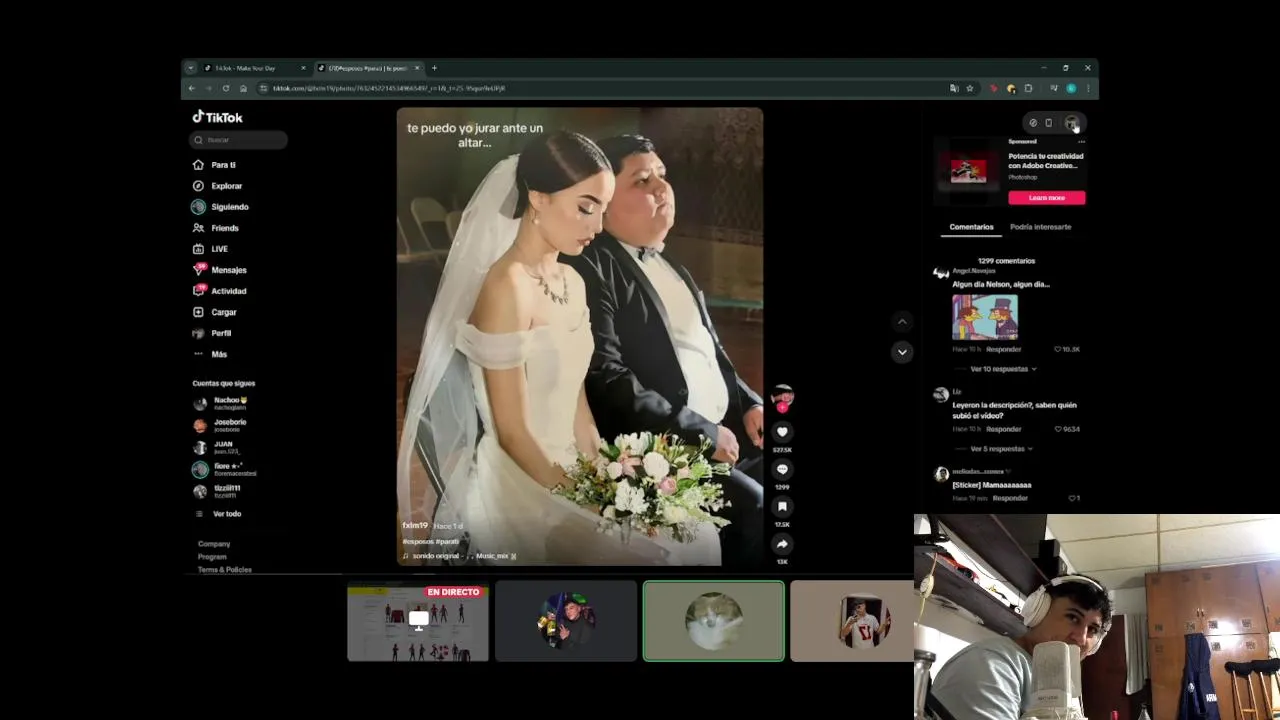Viewport: 1280px width, 720px height.
Task: Open the Más menu in the sidebar
Action: [210, 354]
